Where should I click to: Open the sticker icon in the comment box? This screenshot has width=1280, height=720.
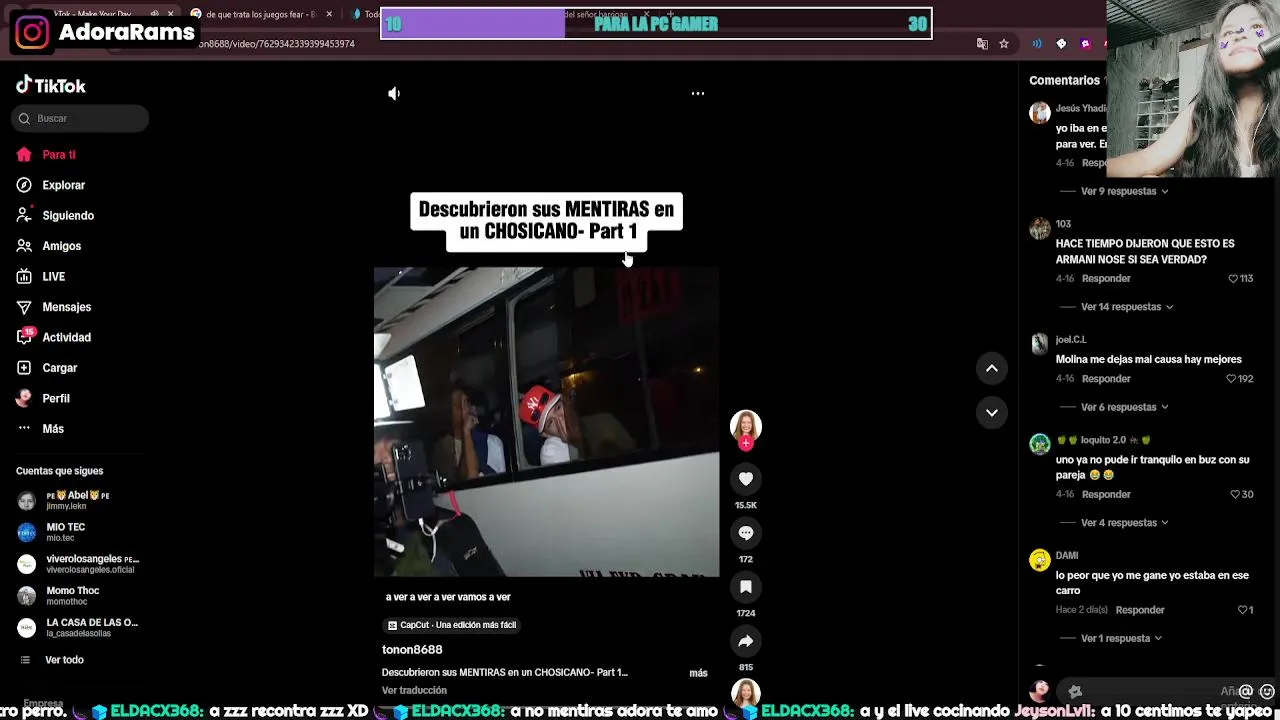(x=1075, y=691)
